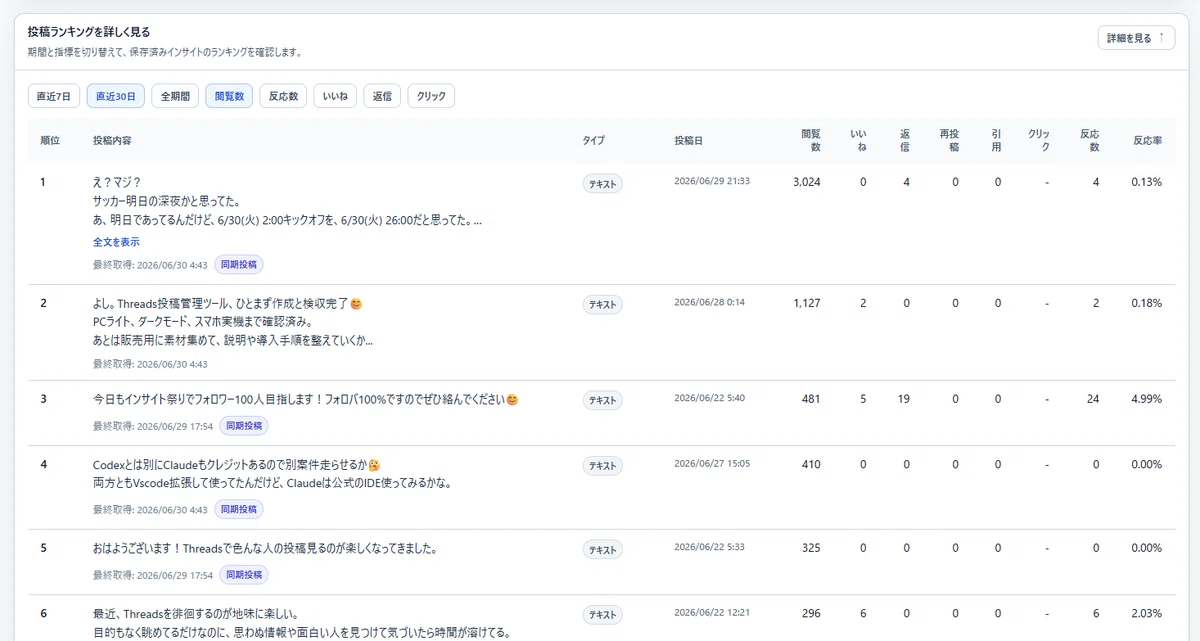Select the 全期間 period filter
The height and width of the screenshot is (641, 1200).
175,96
